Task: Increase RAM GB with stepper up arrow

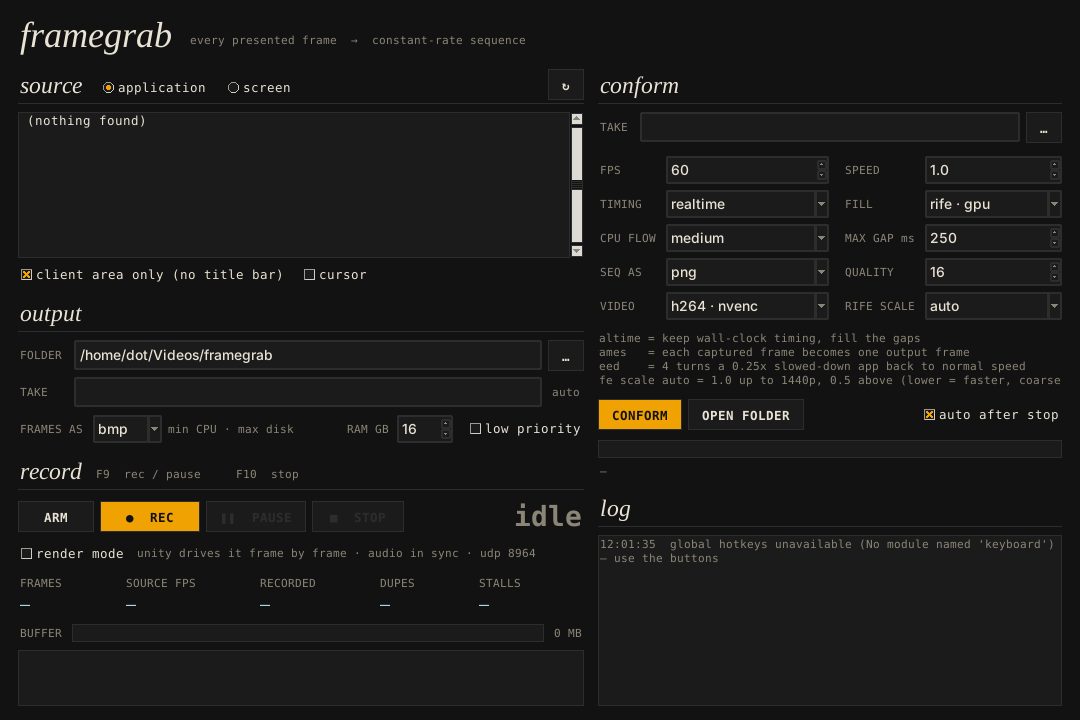Action: tap(446, 424)
